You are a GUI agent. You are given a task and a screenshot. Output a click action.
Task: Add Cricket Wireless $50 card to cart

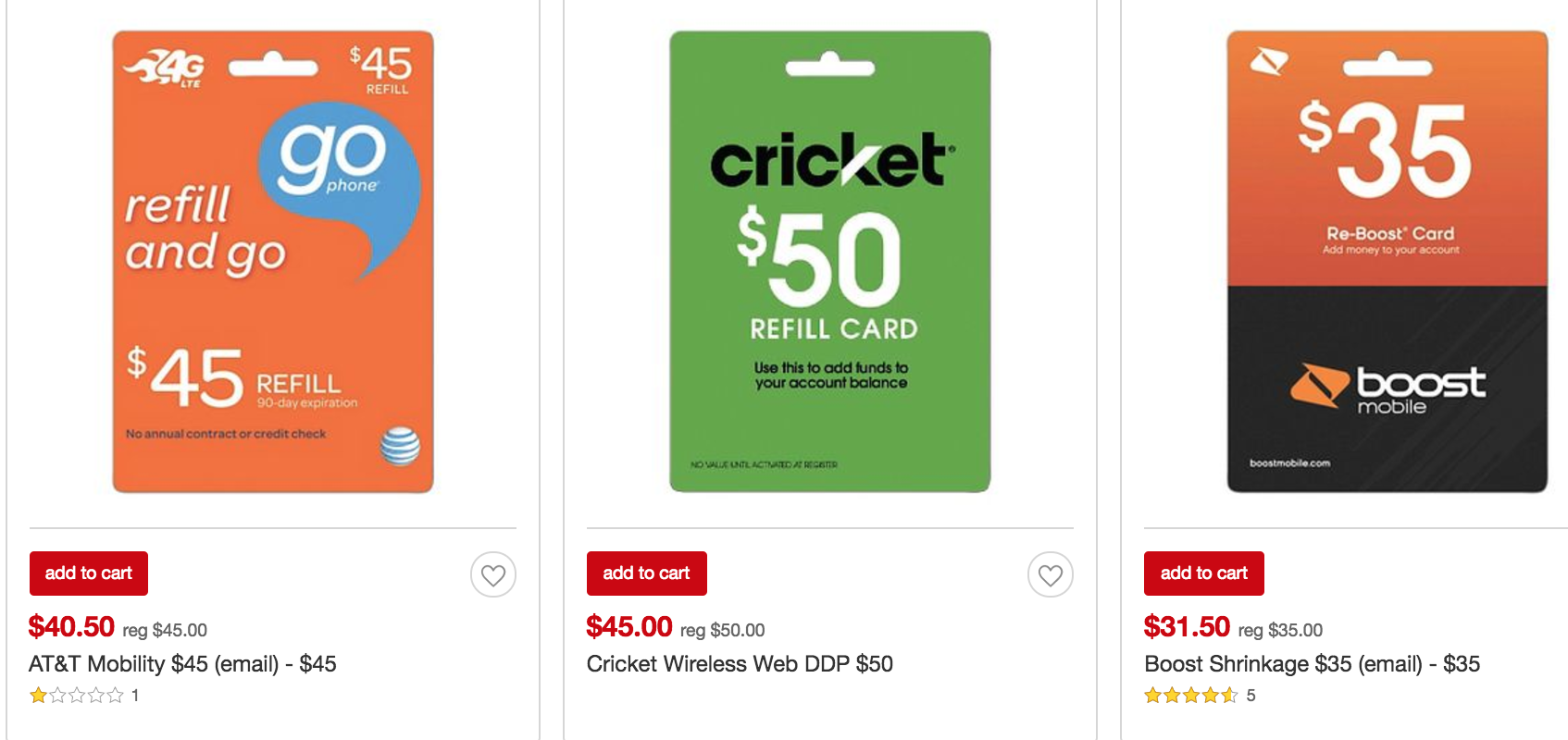coord(646,573)
